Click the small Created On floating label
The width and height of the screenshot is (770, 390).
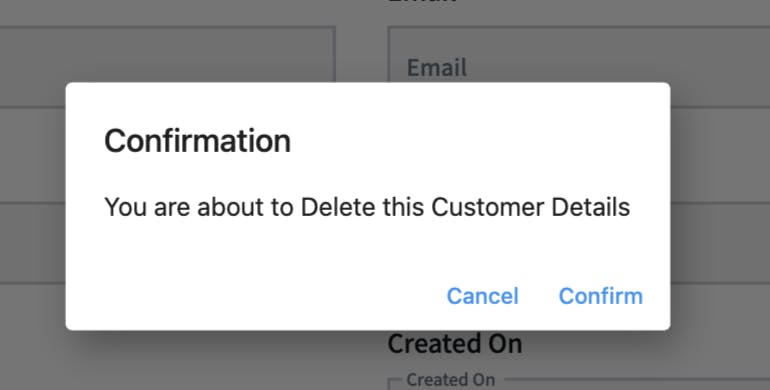(451, 380)
